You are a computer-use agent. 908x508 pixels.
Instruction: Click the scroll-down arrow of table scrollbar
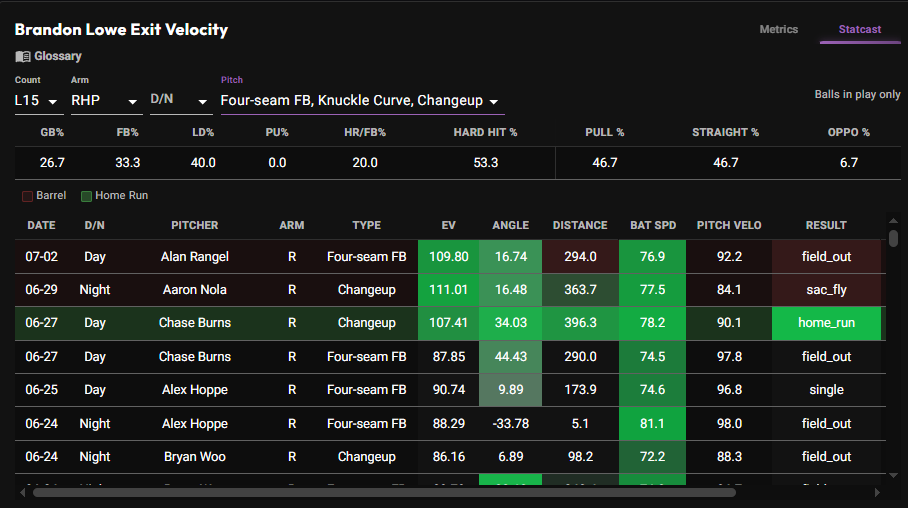[x=893, y=475]
